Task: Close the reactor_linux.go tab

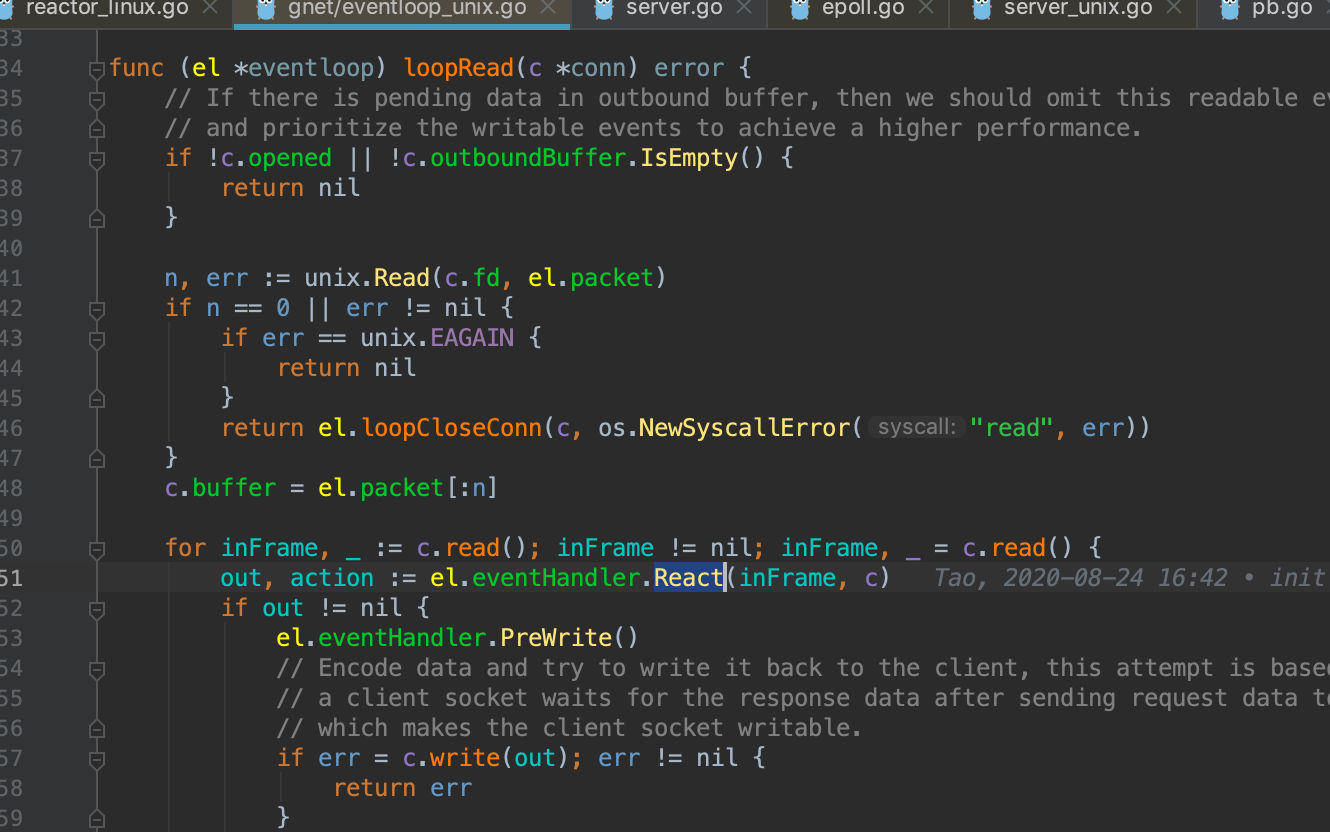Action: [209, 8]
